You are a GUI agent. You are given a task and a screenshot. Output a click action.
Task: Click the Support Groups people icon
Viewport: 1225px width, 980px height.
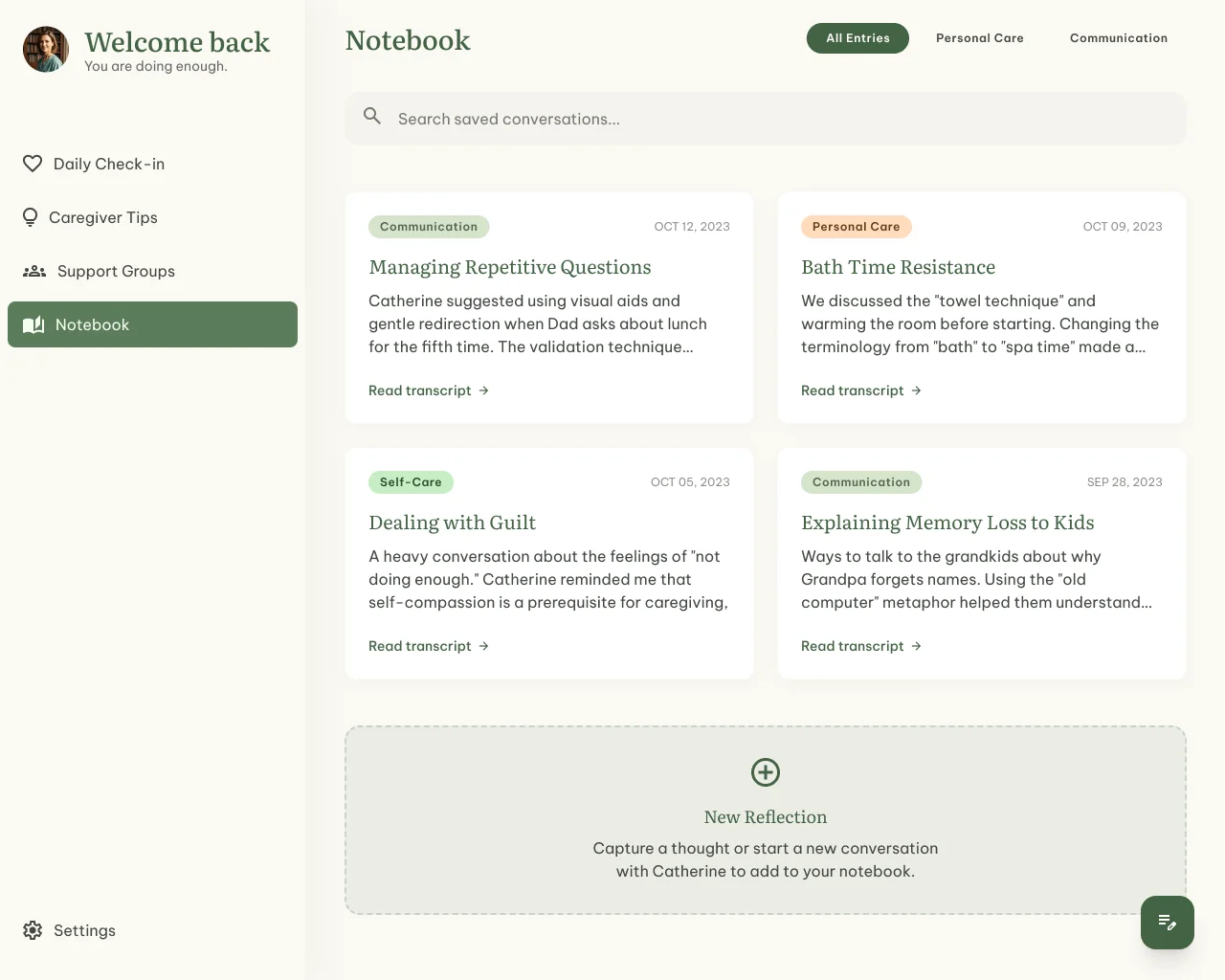tap(34, 271)
